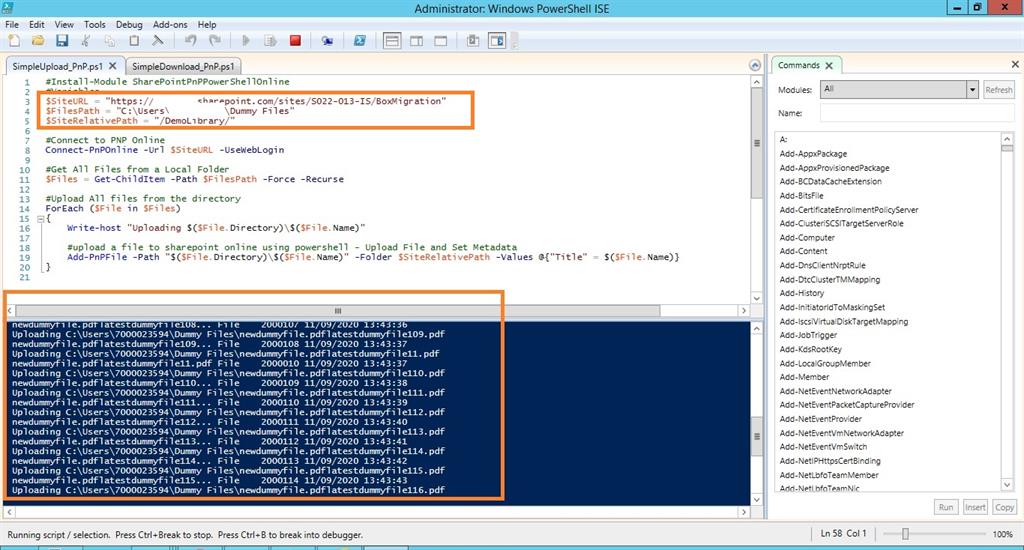Start PowerShell.exe with the blue console icon

click(x=359, y=40)
